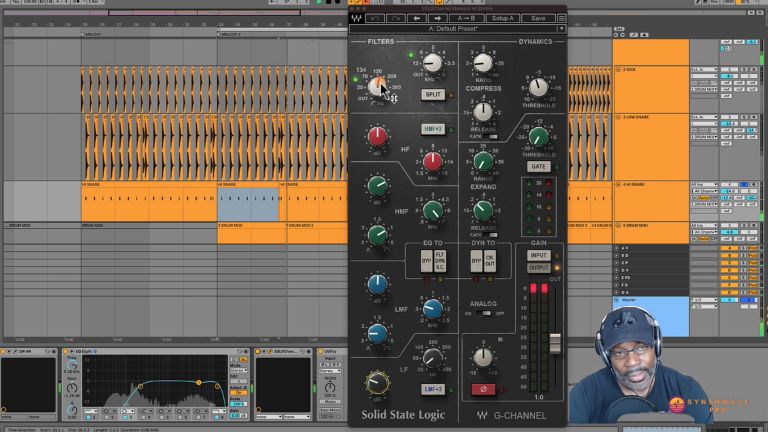Click the compressor THRESHOLD white knob

pos(538,88)
